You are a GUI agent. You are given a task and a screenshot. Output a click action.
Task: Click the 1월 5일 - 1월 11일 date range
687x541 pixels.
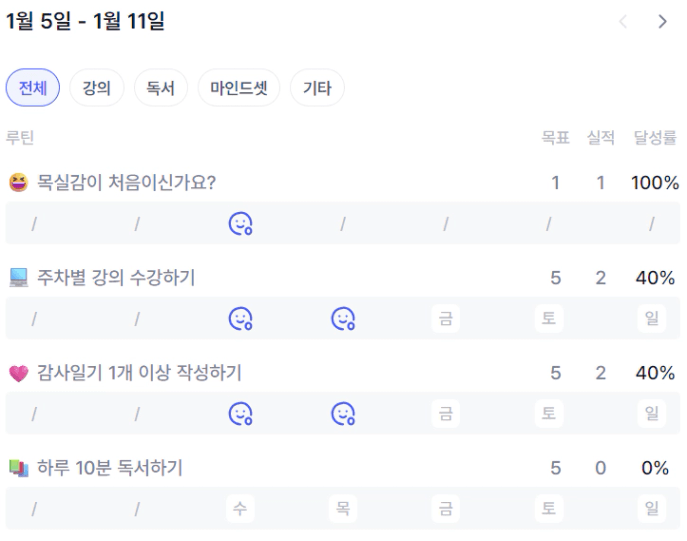pyautogui.click(x=85, y=22)
